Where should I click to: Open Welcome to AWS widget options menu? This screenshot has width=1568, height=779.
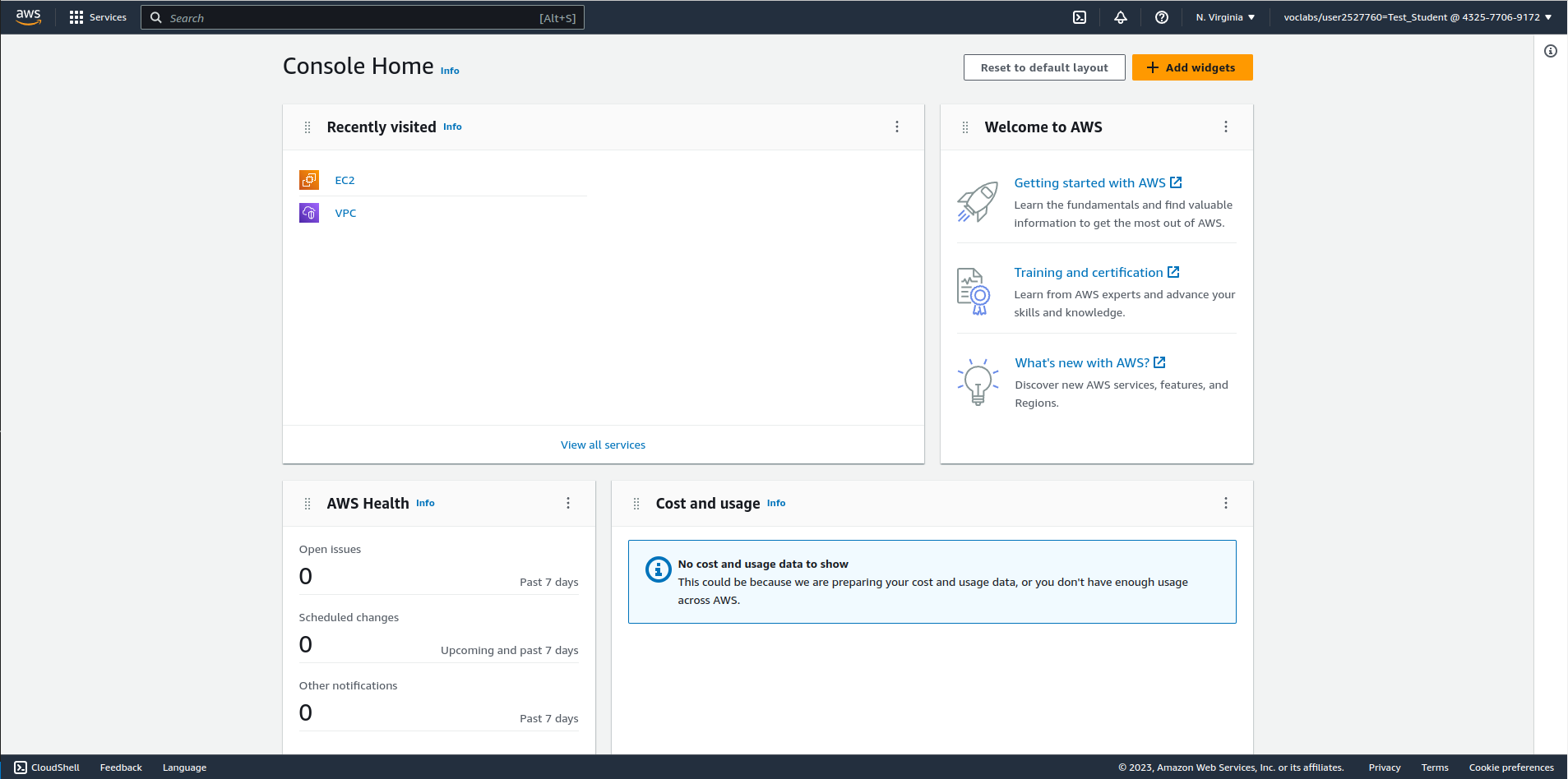click(x=1226, y=127)
